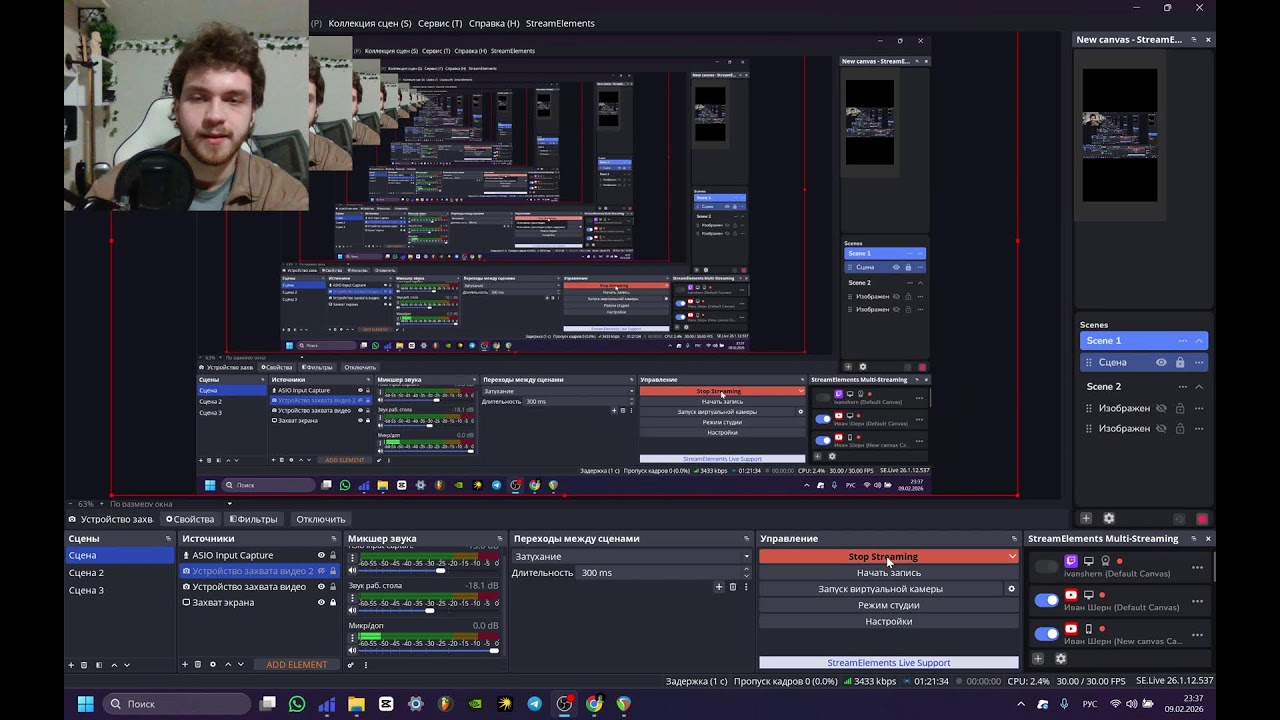Open Фильтры for the selected source

(254, 519)
